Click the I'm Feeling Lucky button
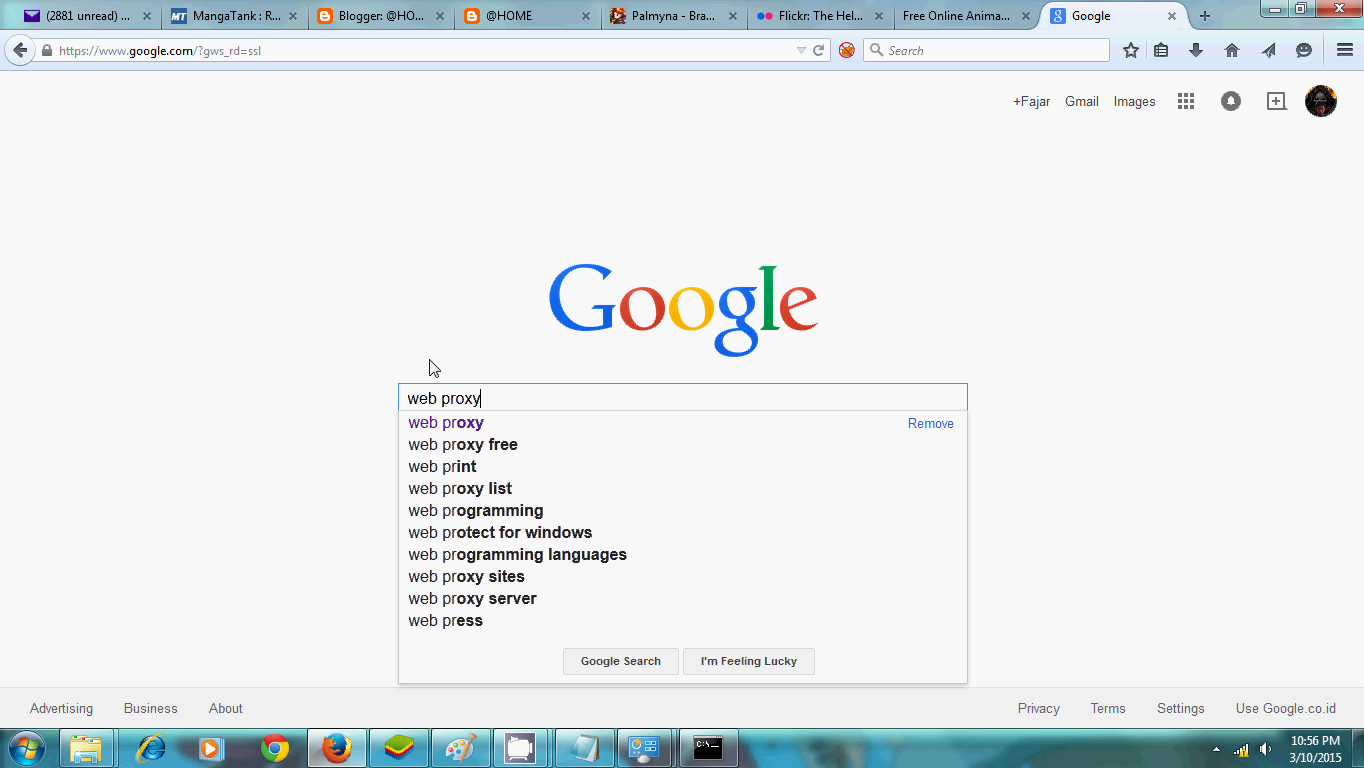The image size is (1364, 768). [x=749, y=661]
